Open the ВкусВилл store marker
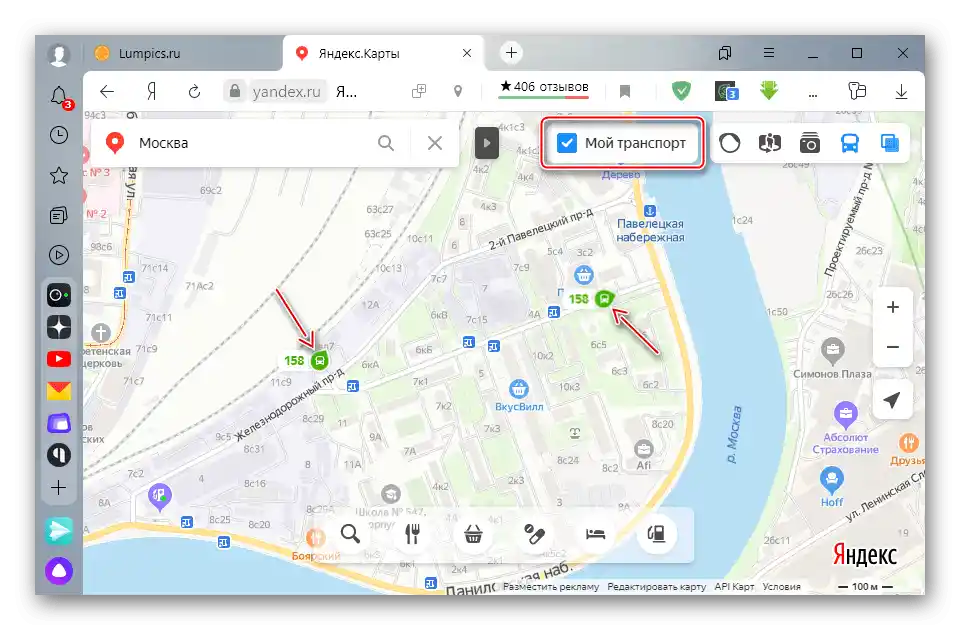The height and width of the screenshot is (630, 960). point(519,389)
